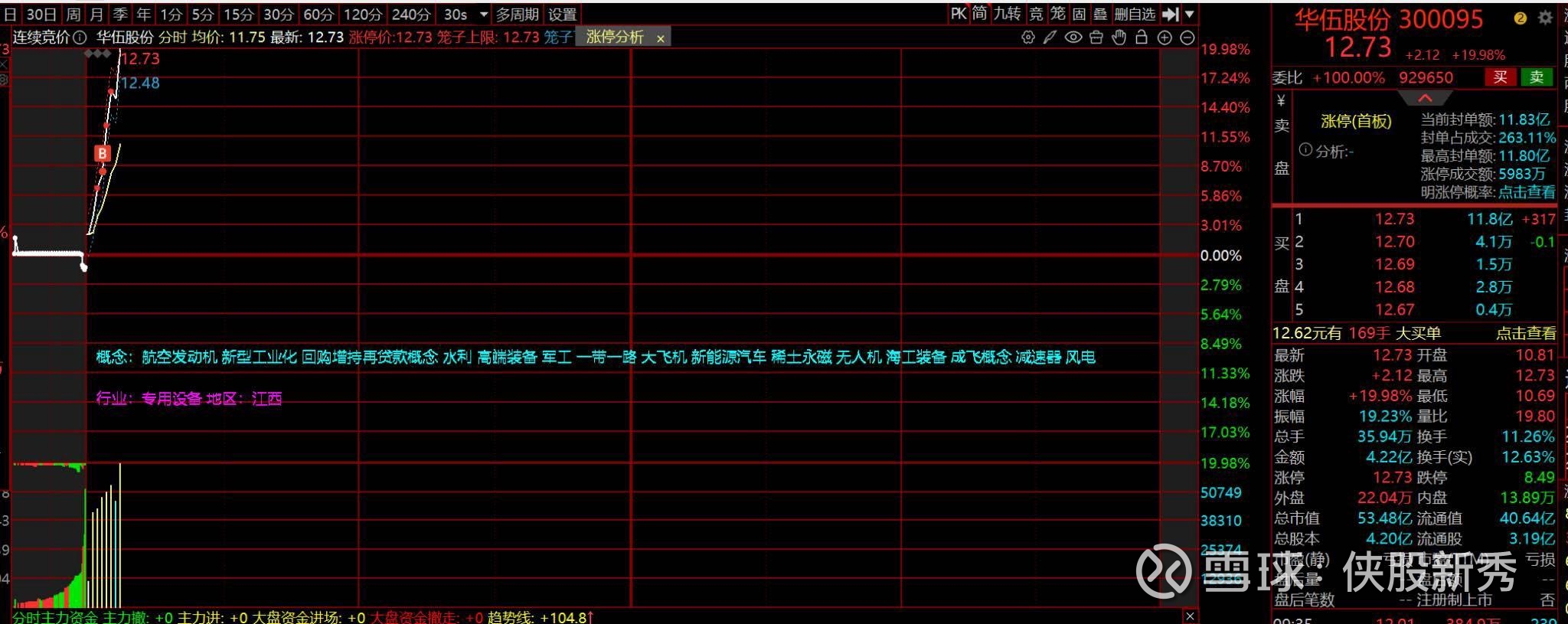
Task: Select the drawing pen tool
Action: click(x=1050, y=37)
